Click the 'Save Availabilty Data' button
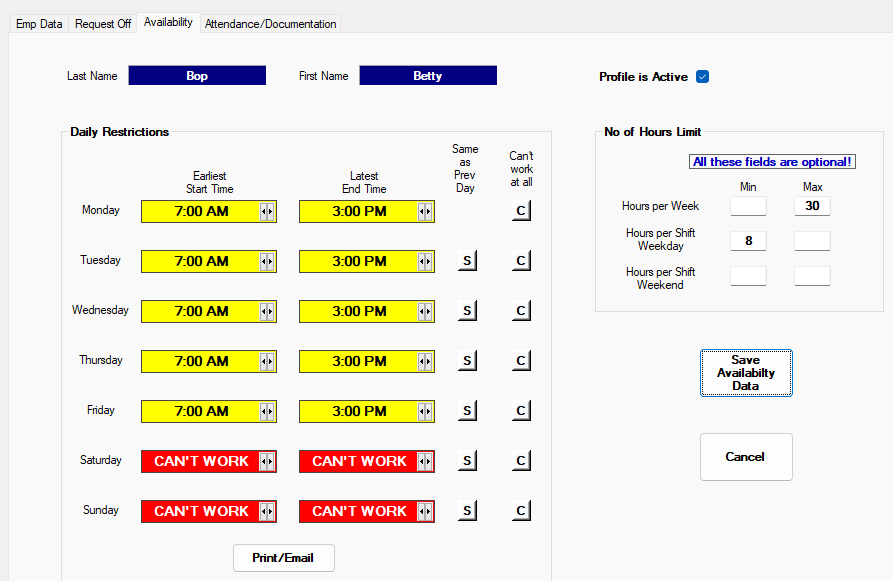This screenshot has width=893, height=581. (x=746, y=372)
